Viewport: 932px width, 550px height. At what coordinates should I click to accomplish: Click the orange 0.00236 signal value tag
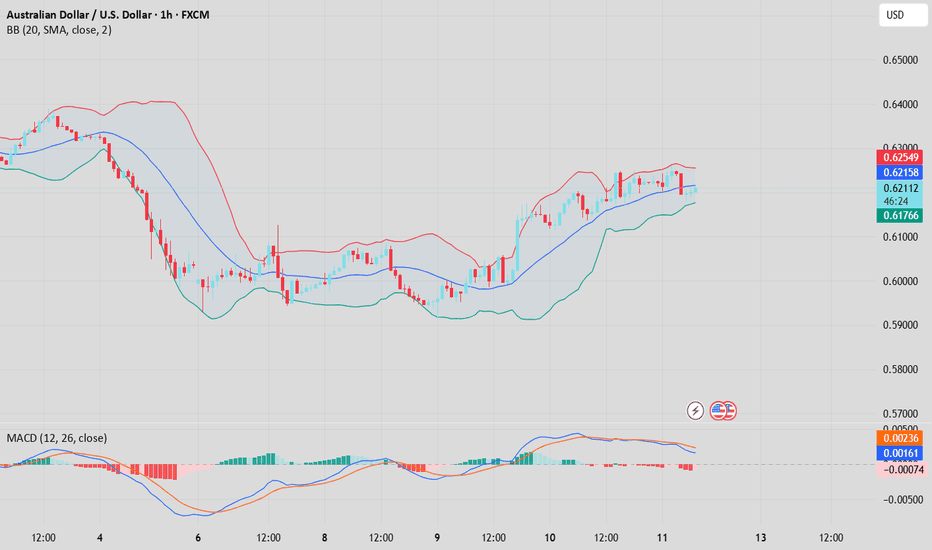point(900,438)
